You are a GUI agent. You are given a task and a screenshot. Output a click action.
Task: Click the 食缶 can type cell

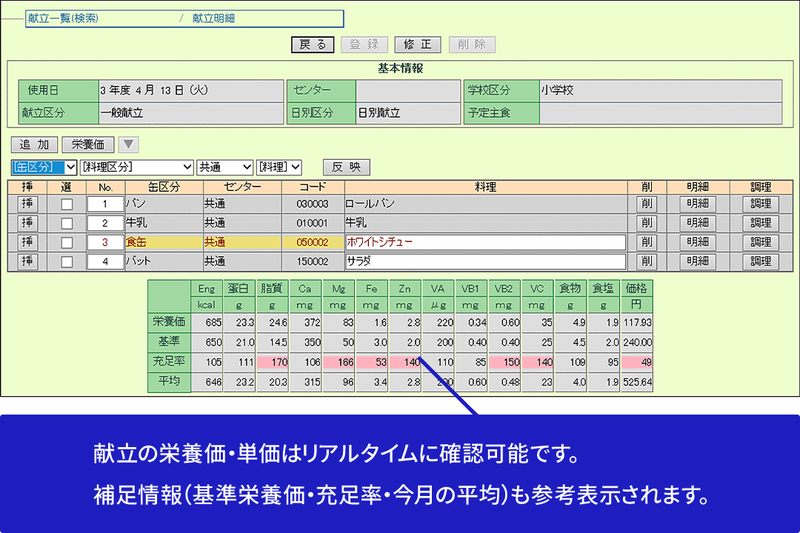(x=164, y=242)
